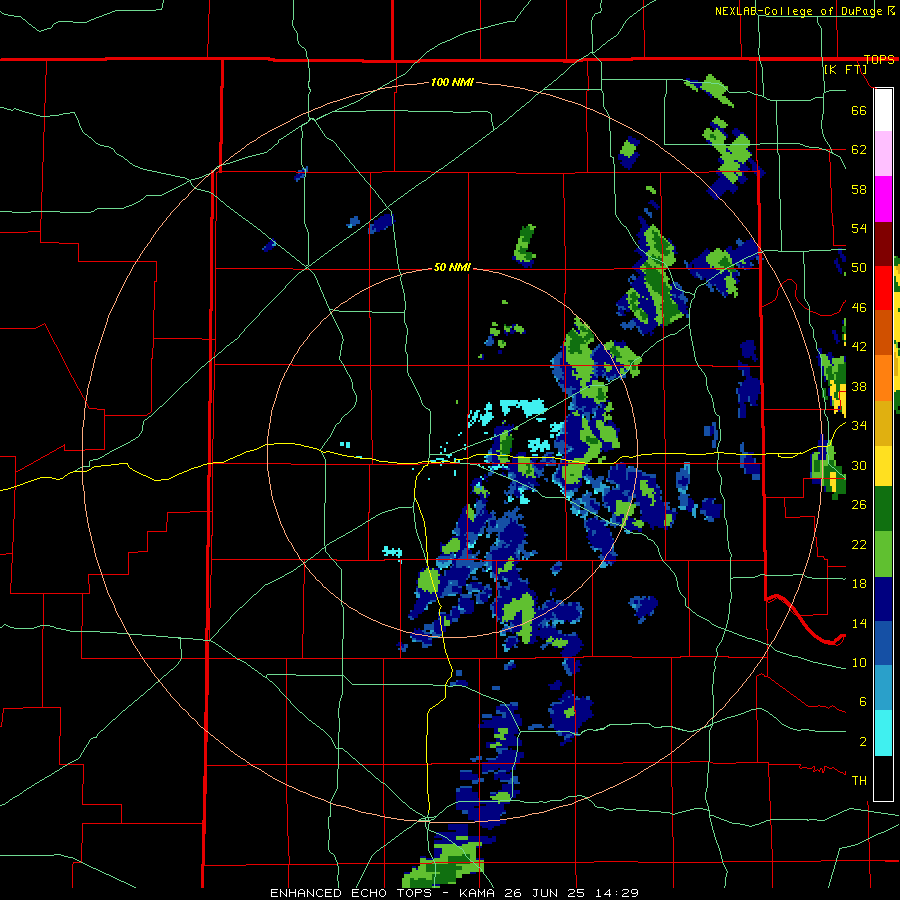
Task: Click the legend value 54
Action: coord(859,228)
